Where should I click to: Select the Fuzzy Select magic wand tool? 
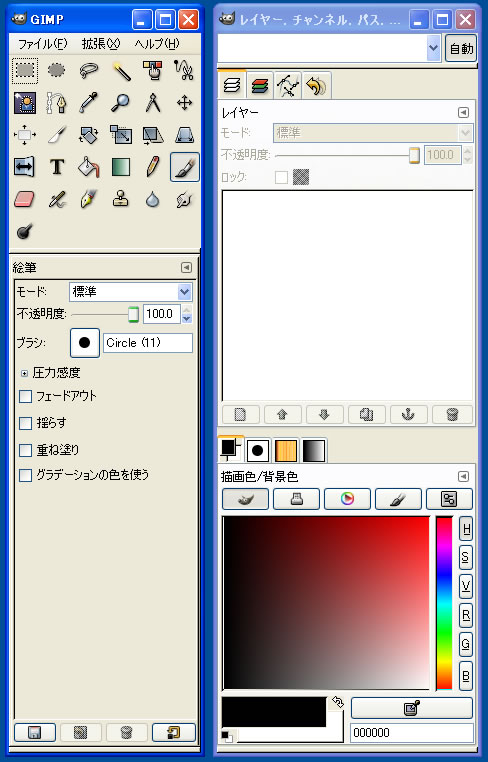(x=122, y=71)
